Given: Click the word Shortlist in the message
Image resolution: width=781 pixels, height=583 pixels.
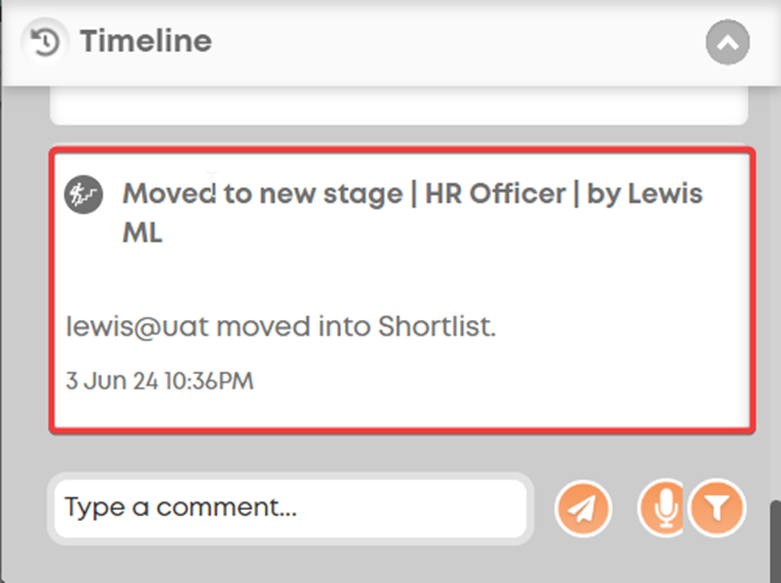Looking at the screenshot, I should [x=437, y=327].
